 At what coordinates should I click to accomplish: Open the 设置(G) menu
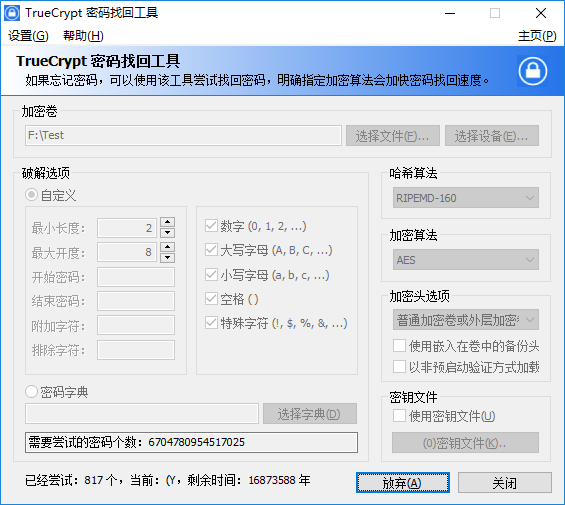point(28,36)
